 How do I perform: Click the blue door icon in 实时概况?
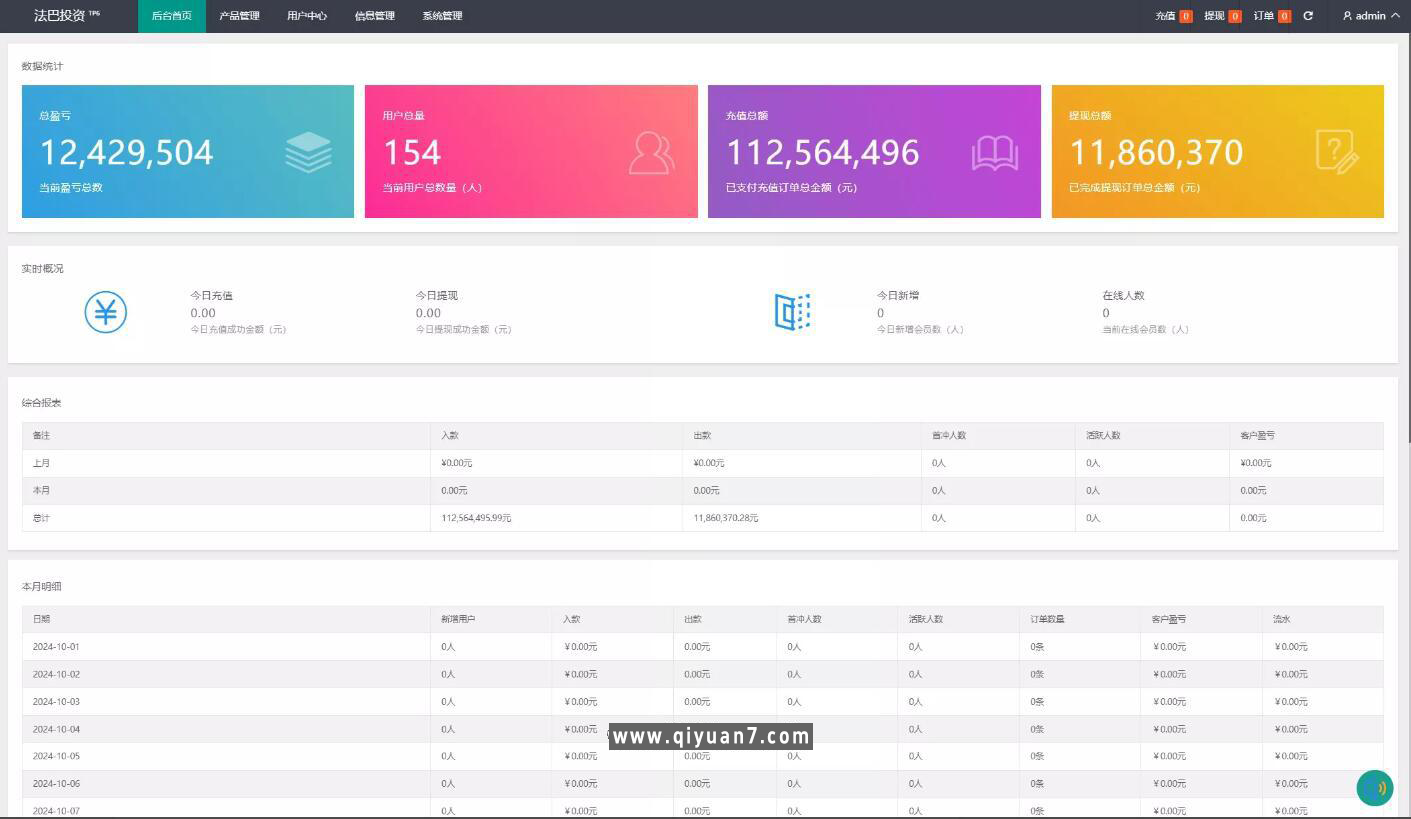point(792,313)
